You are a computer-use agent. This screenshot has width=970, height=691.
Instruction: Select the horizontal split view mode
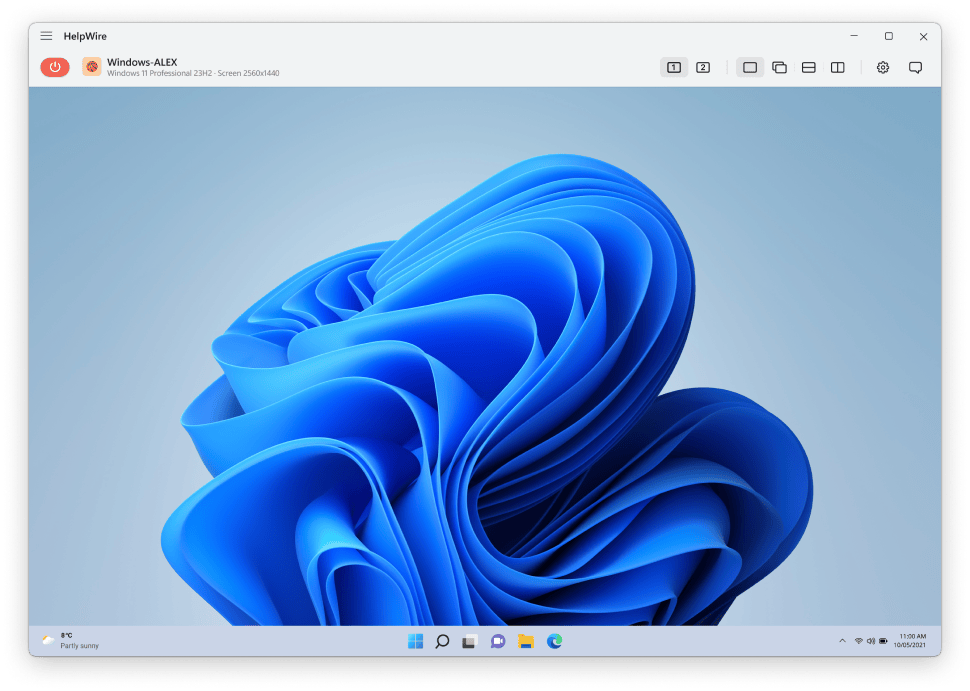pyautogui.click(x=809, y=67)
